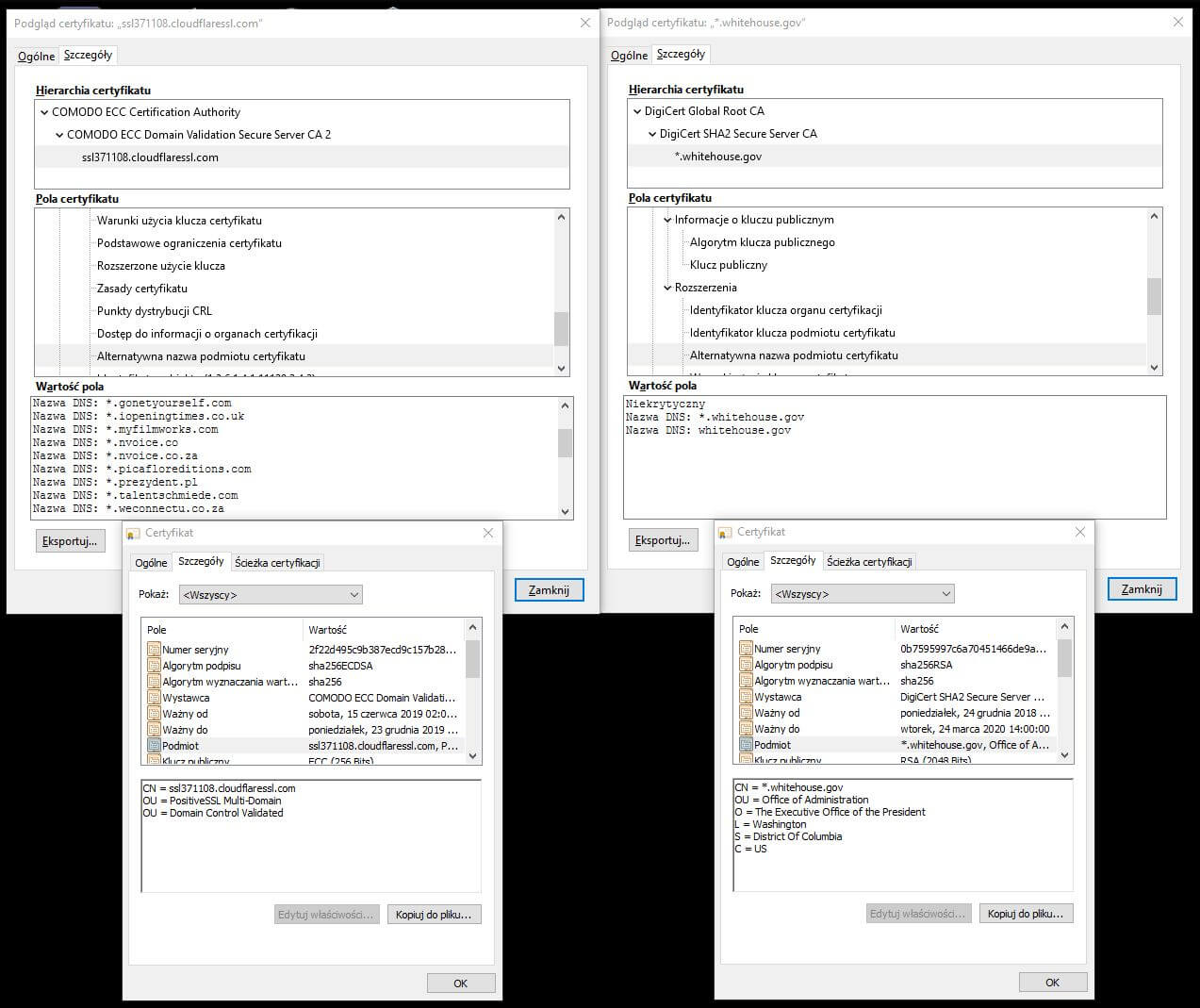
Task: Click the Numer seryjny field icon in left Certyfikat dialog
Action: coord(154,650)
